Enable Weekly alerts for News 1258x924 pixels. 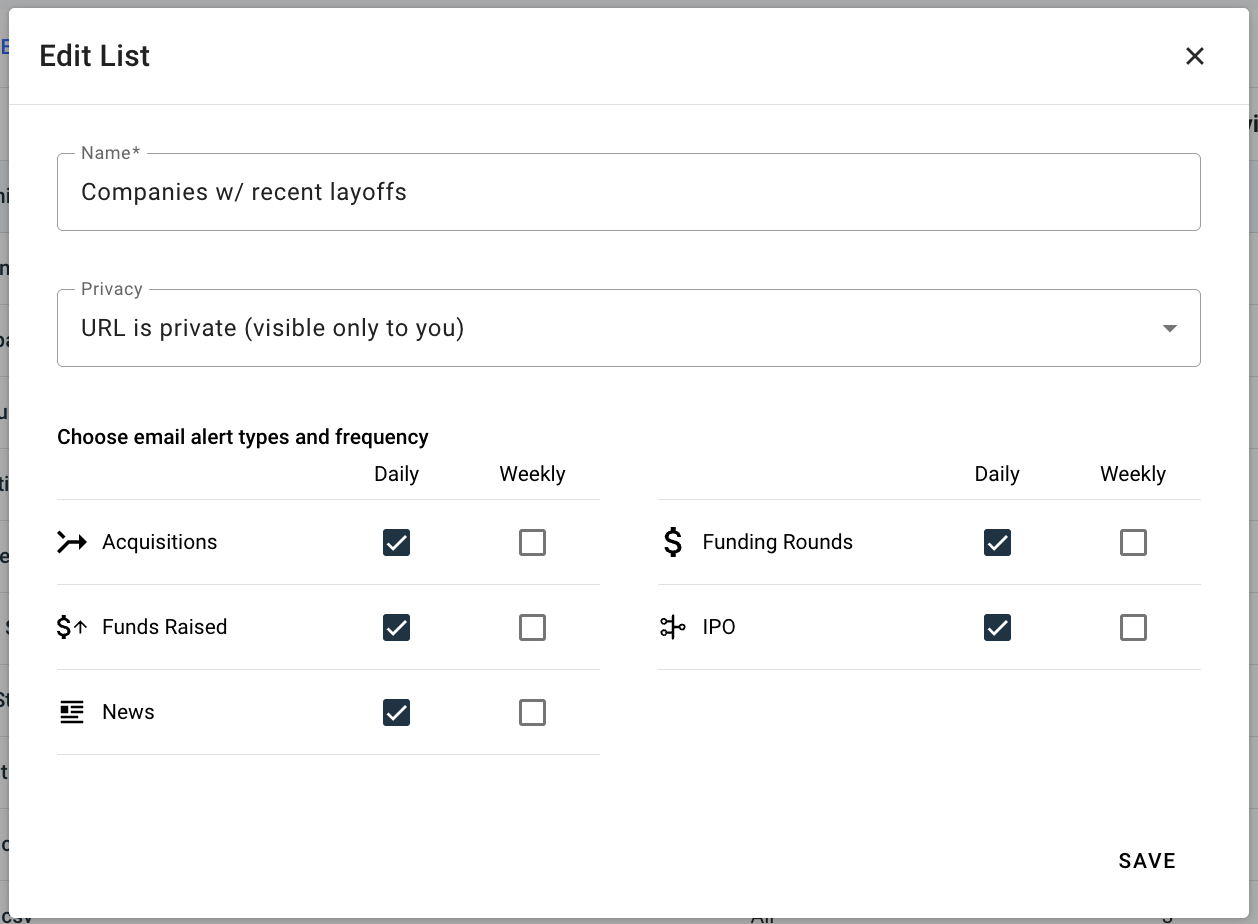coord(532,712)
